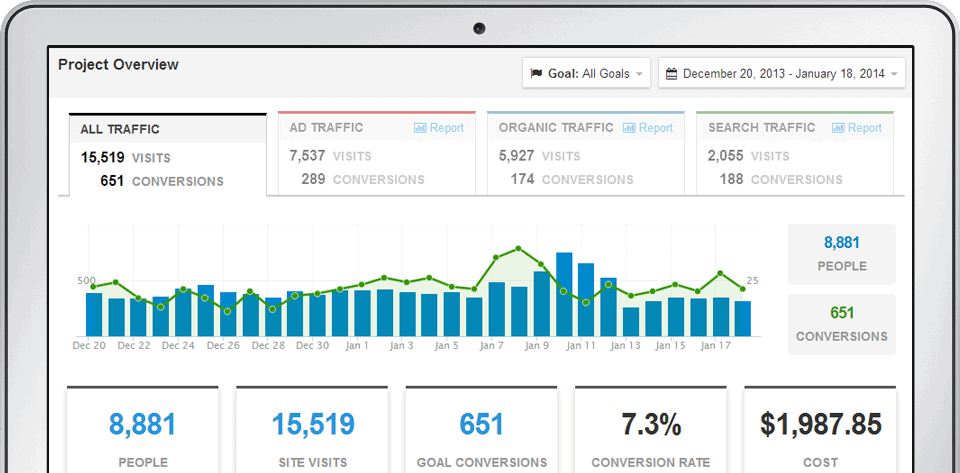The height and width of the screenshot is (473, 960).
Task: Click the '2,055' visits value in Search Traffic
Action: [726, 155]
